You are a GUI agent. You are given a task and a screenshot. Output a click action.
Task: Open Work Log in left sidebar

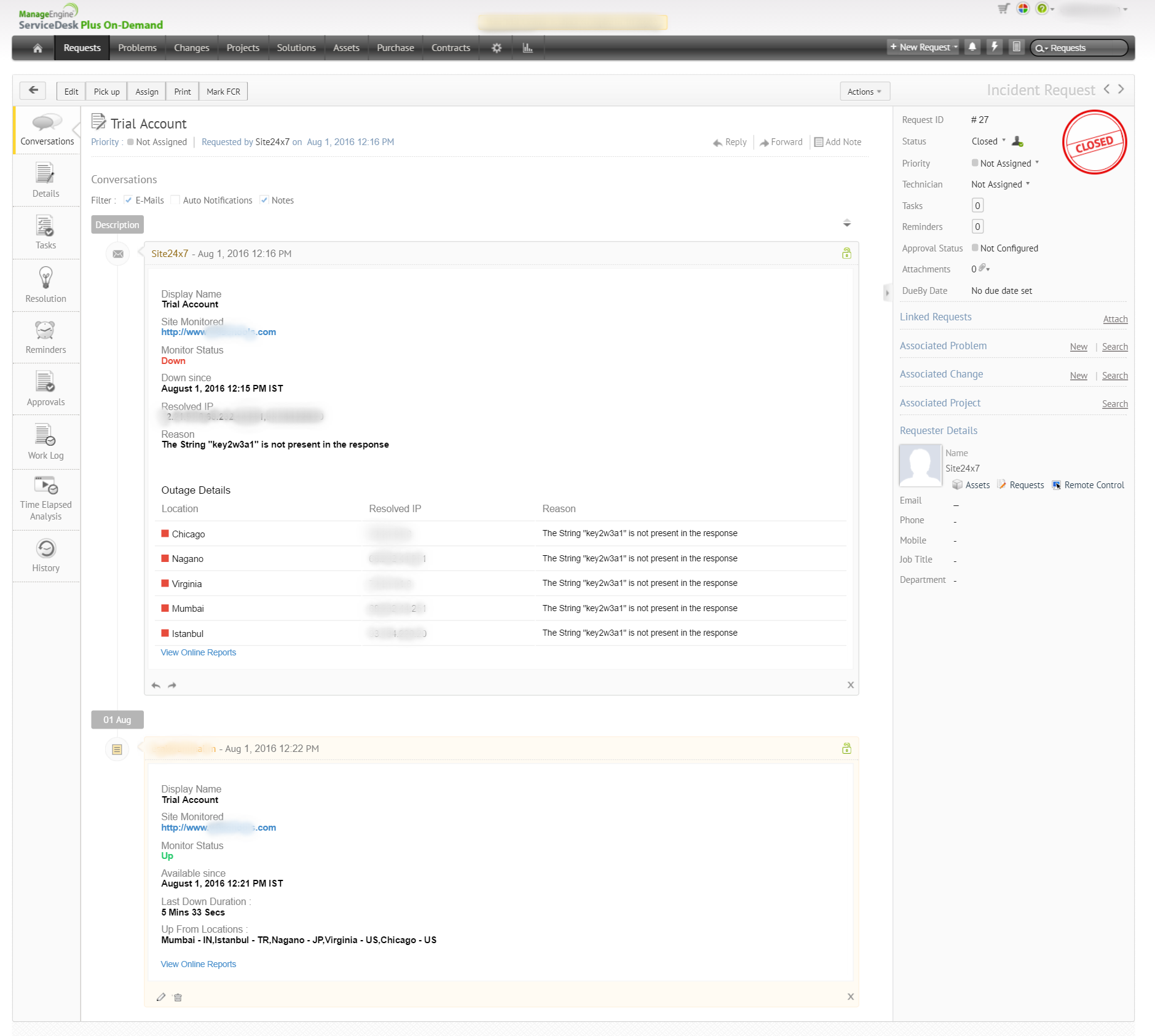coord(46,442)
